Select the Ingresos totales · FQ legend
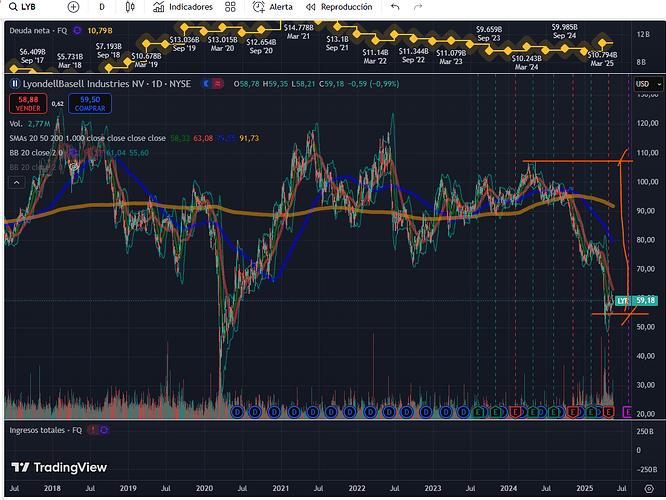The width and height of the screenshot is (666, 500). click(46, 430)
